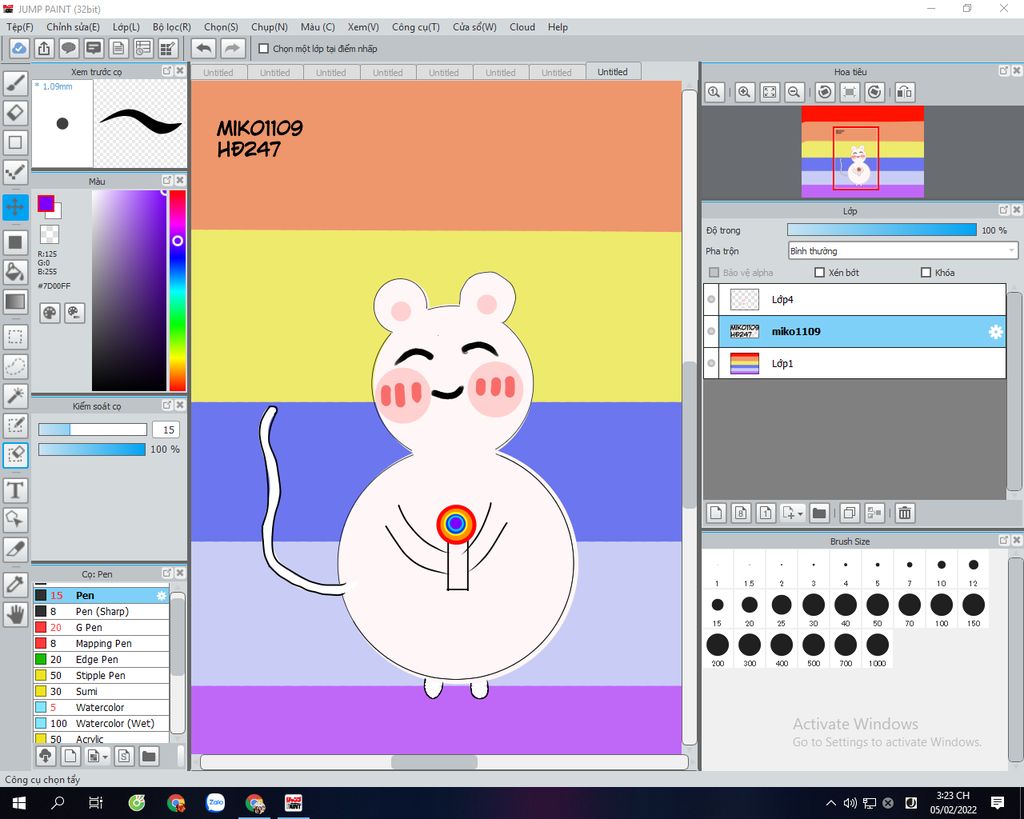Viewport: 1024px width, 819px height.
Task: Click the rainbow hue slider bar
Action: [177, 291]
